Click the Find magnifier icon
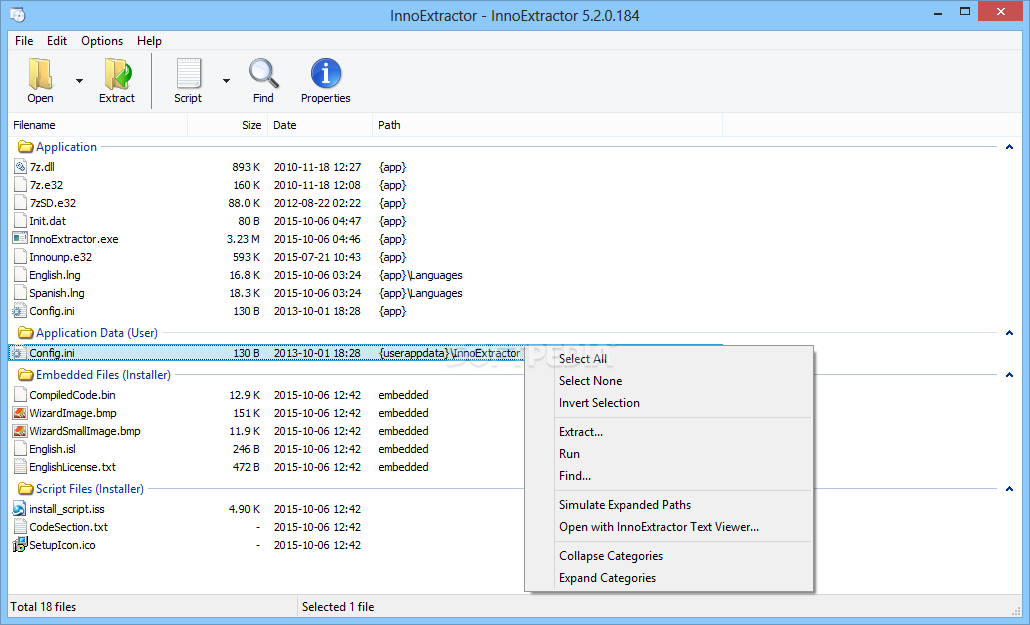1030x625 pixels. (263, 74)
